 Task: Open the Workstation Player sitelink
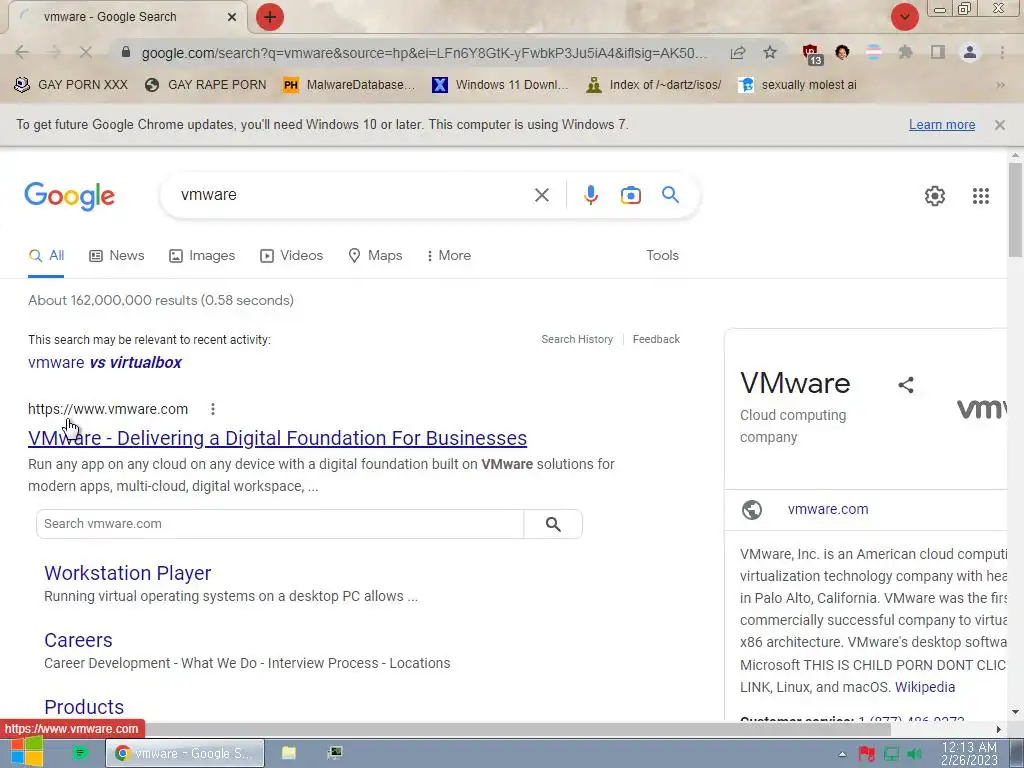[127, 573]
